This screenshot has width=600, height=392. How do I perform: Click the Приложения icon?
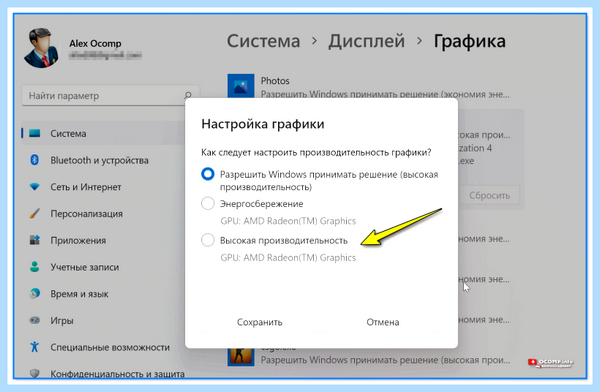pyautogui.click(x=34, y=240)
